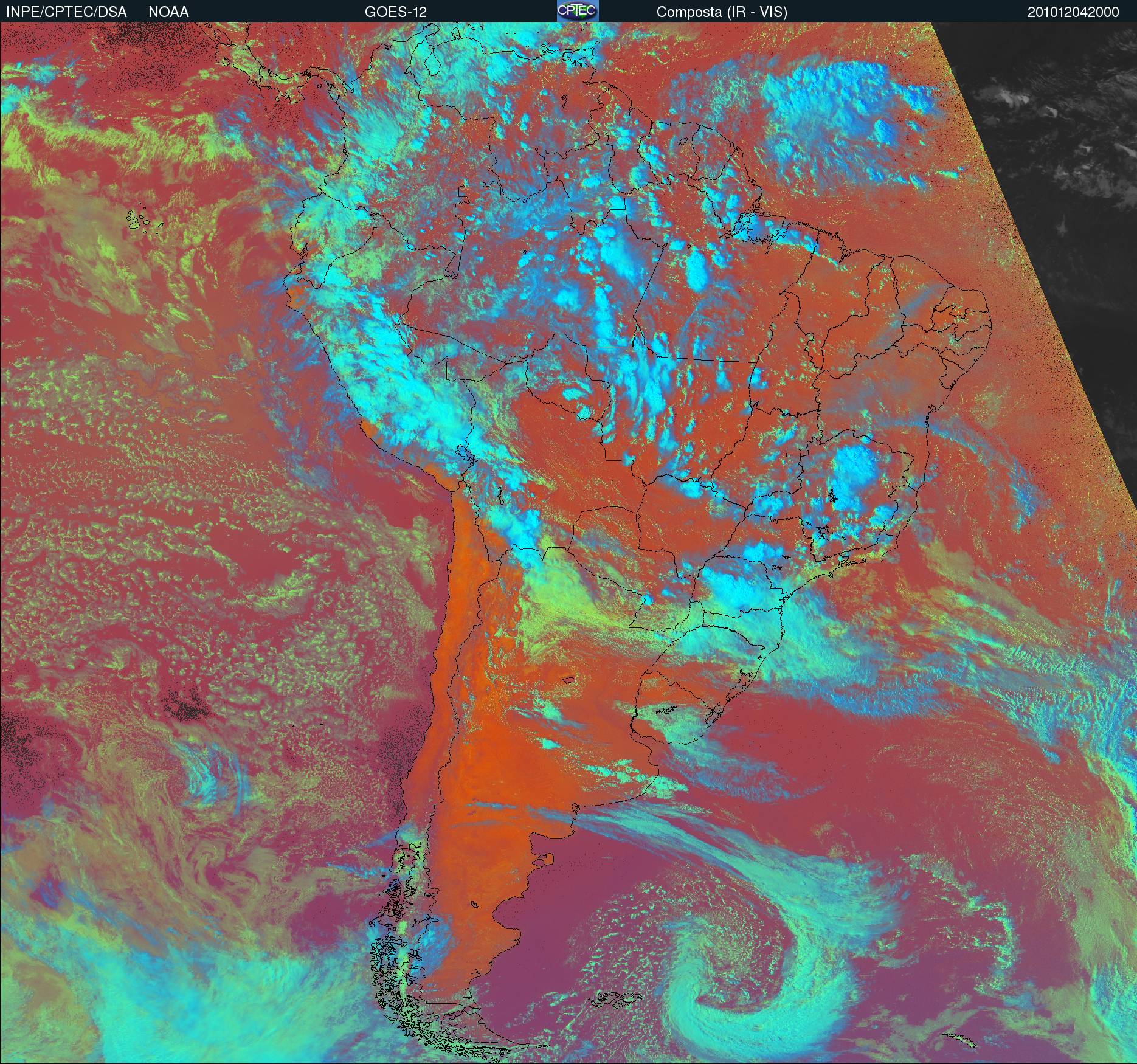Click the 201012042000 timestamp

(1073, 12)
